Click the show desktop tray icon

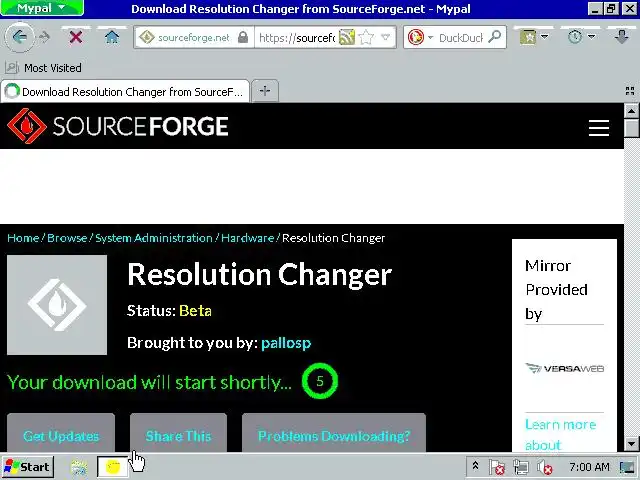click(x=627, y=467)
